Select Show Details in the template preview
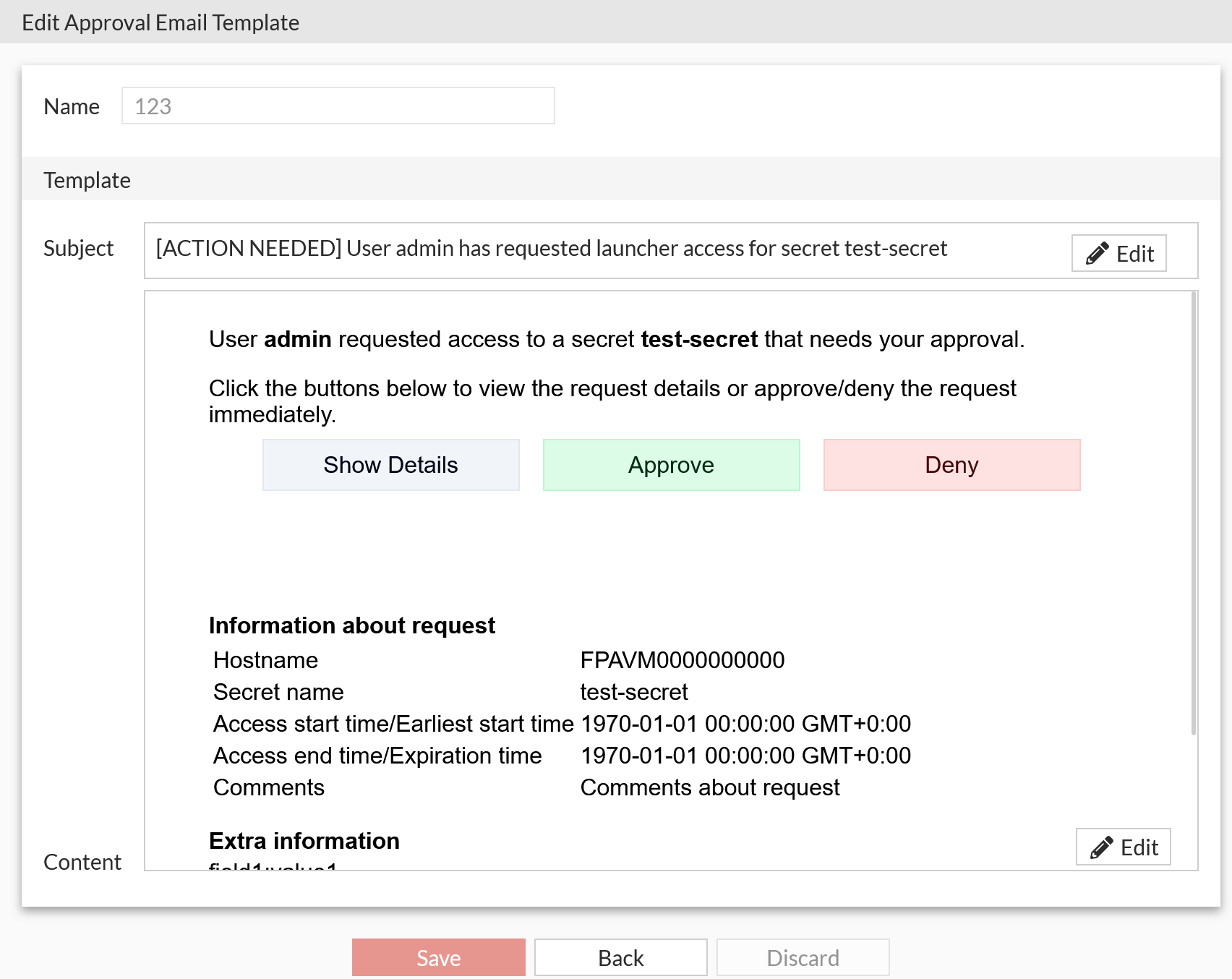This screenshot has width=1232, height=979. pyautogui.click(x=391, y=465)
